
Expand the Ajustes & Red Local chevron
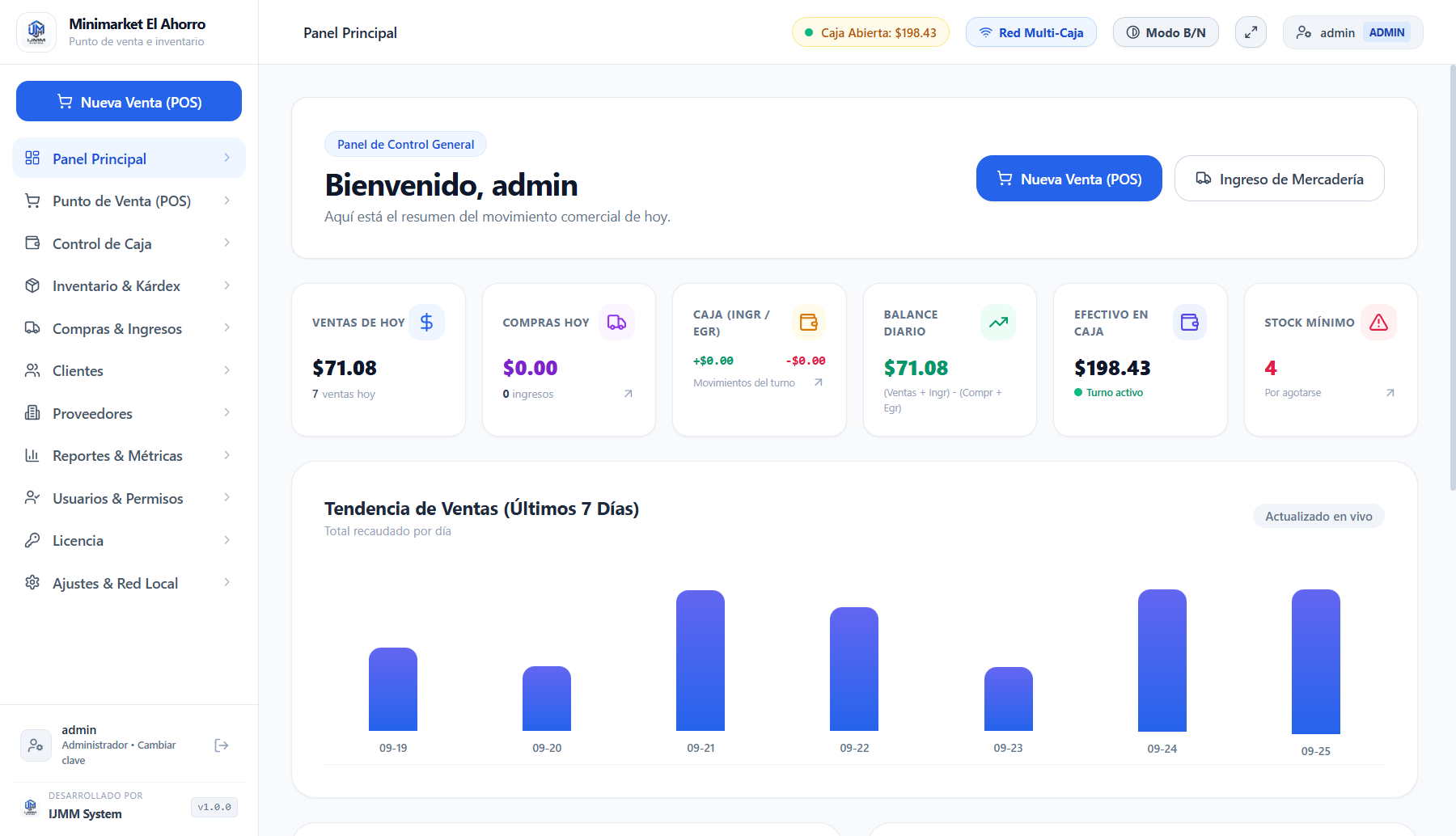coord(226,582)
